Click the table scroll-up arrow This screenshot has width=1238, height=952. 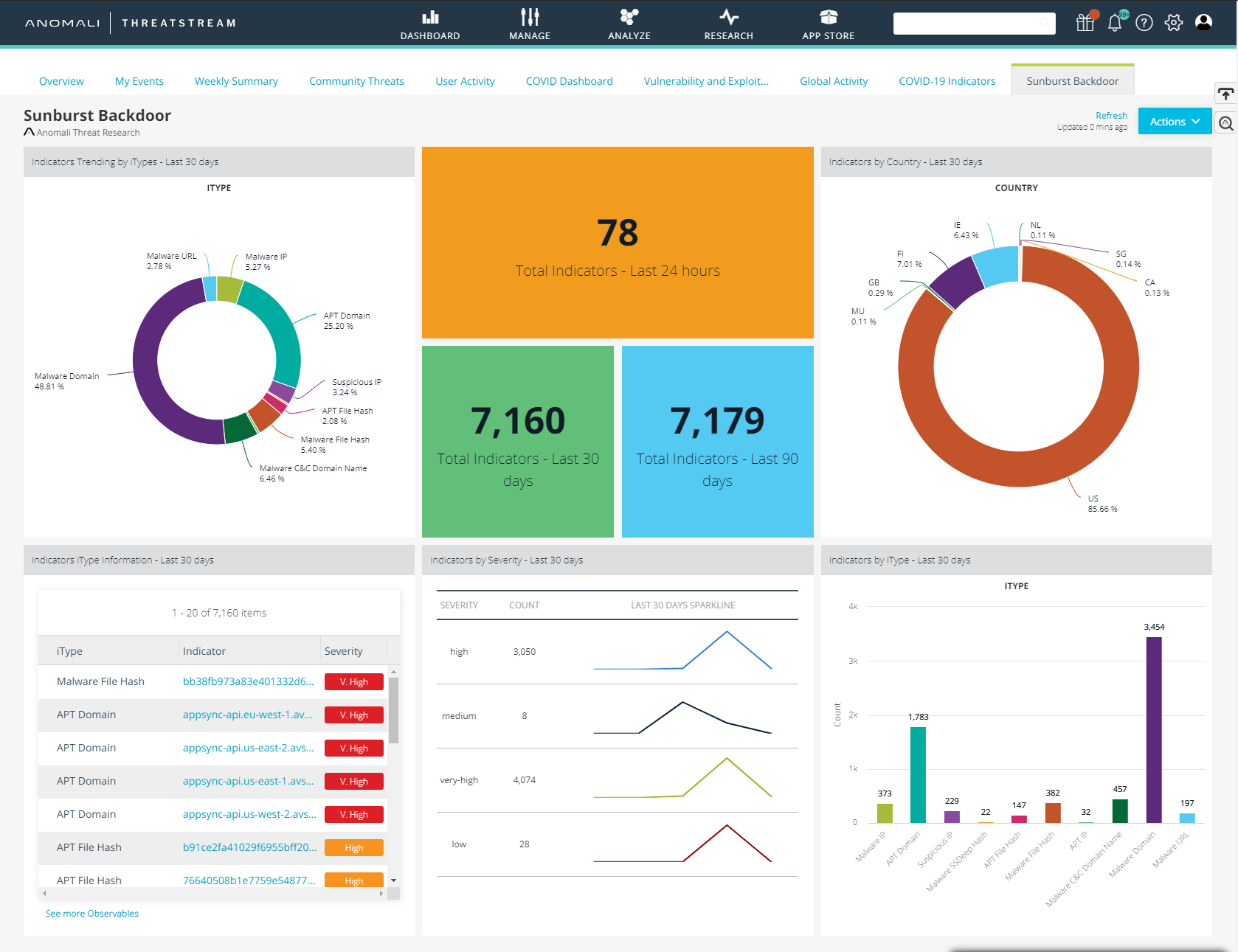[393, 672]
